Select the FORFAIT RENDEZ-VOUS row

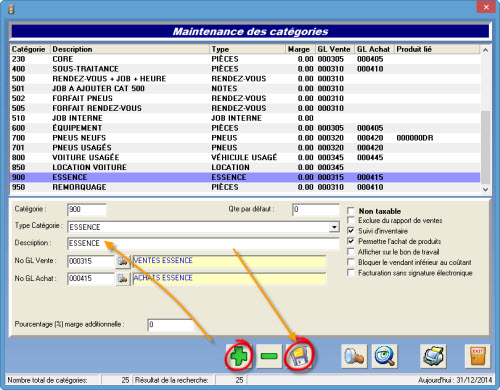(245, 108)
